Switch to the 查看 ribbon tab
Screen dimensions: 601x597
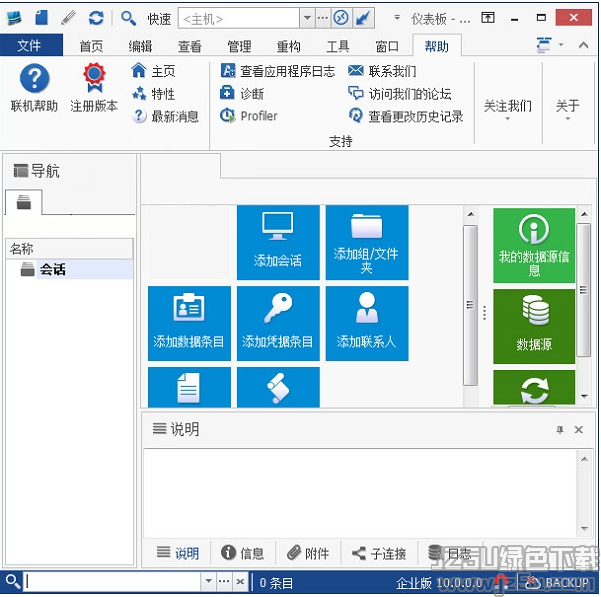click(190, 46)
